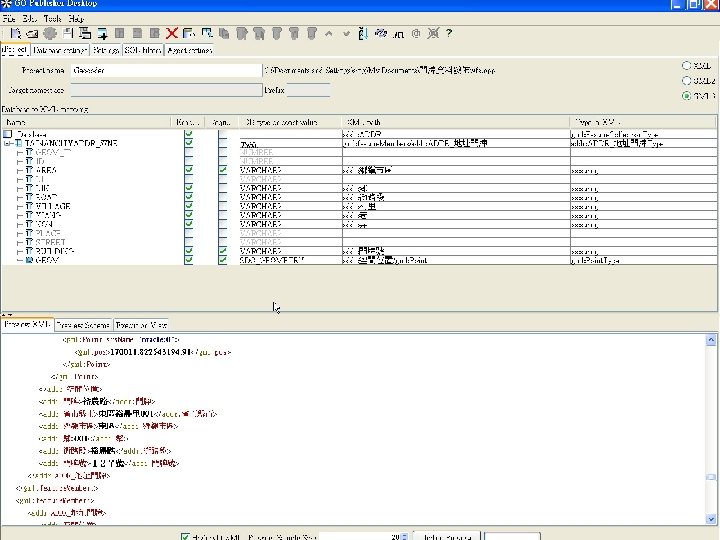Click the move down arrow toolbar icon
720x540 pixels.
pyautogui.click(x=346, y=34)
